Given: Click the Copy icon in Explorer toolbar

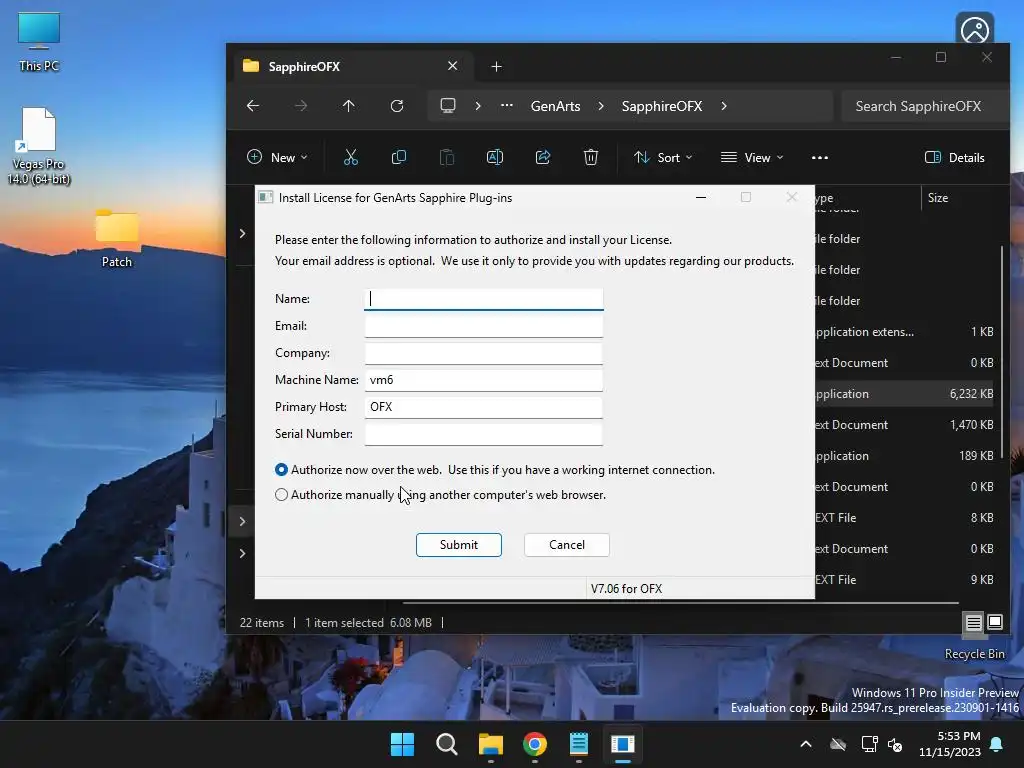Looking at the screenshot, I should (x=398, y=157).
